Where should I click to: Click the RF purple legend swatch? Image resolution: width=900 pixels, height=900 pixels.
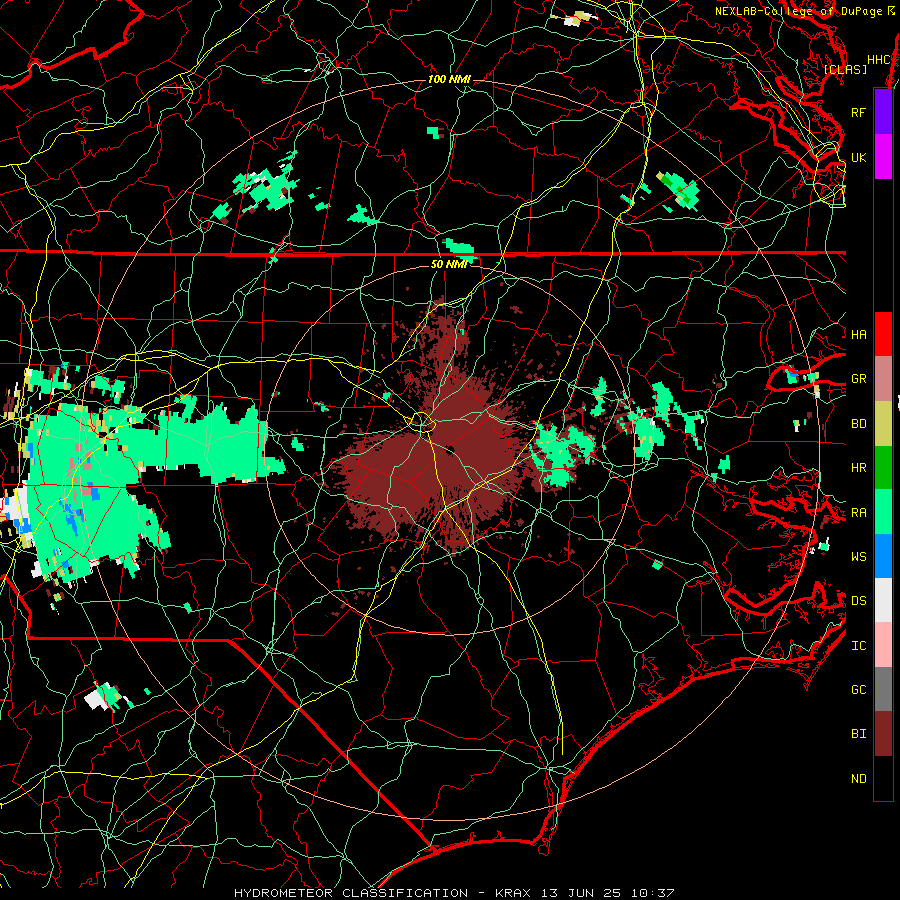[883, 112]
